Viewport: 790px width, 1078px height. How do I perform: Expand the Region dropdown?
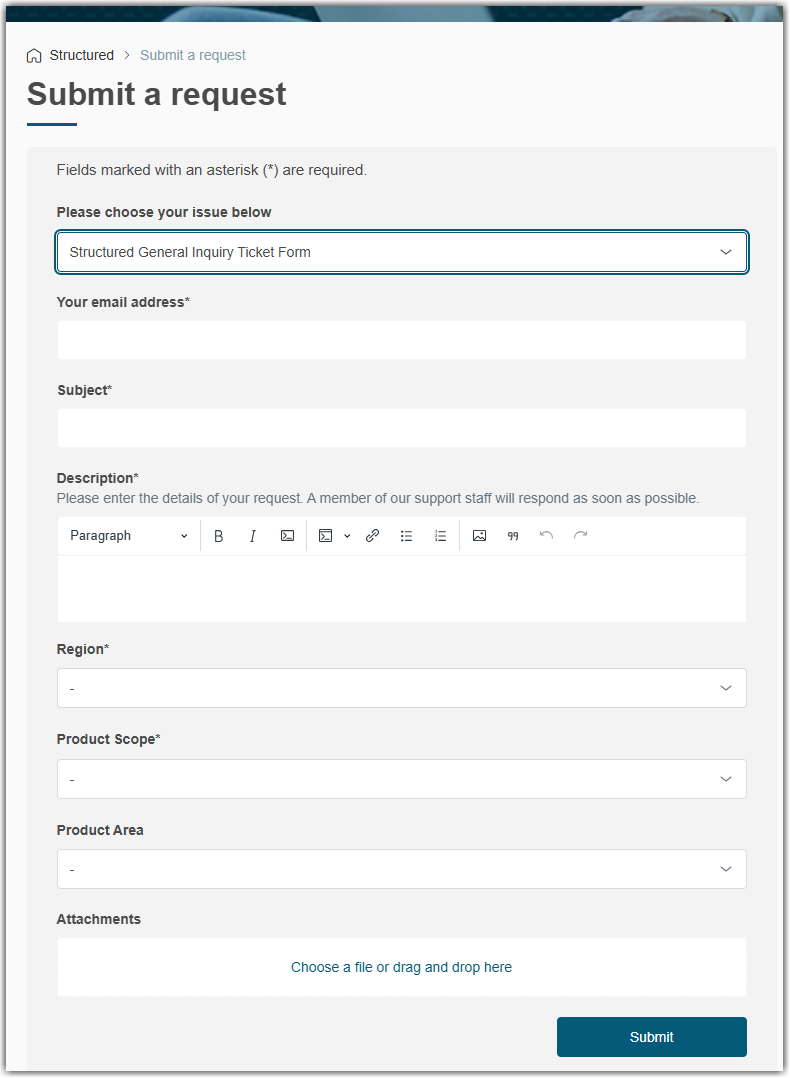coord(402,689)
